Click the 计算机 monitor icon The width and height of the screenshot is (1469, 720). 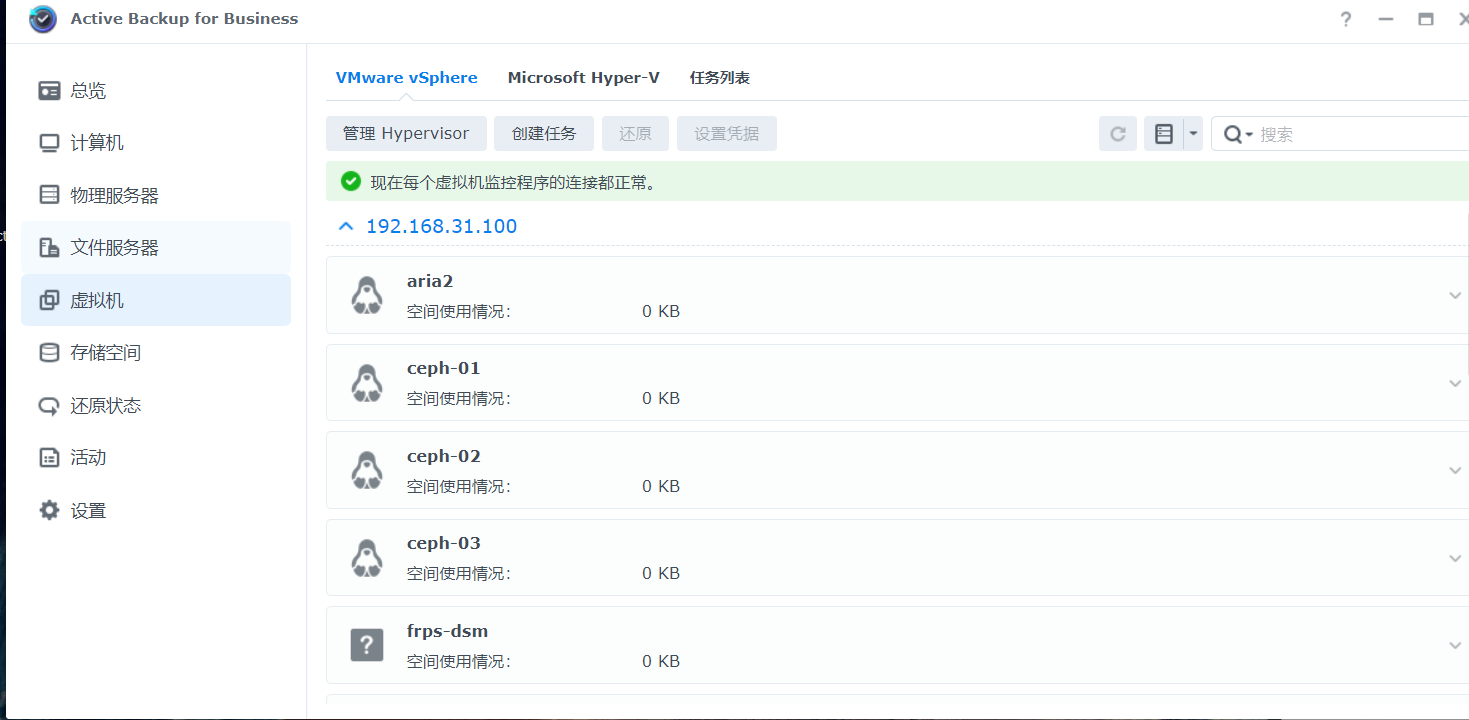49,143
